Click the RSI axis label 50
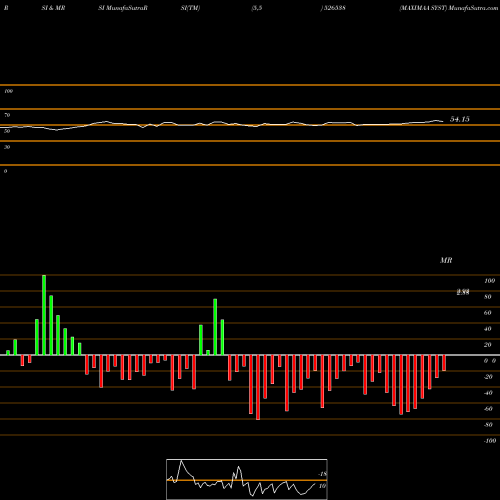Image resolution: width=500 pixels, height=500 pixels. point(7,131)
